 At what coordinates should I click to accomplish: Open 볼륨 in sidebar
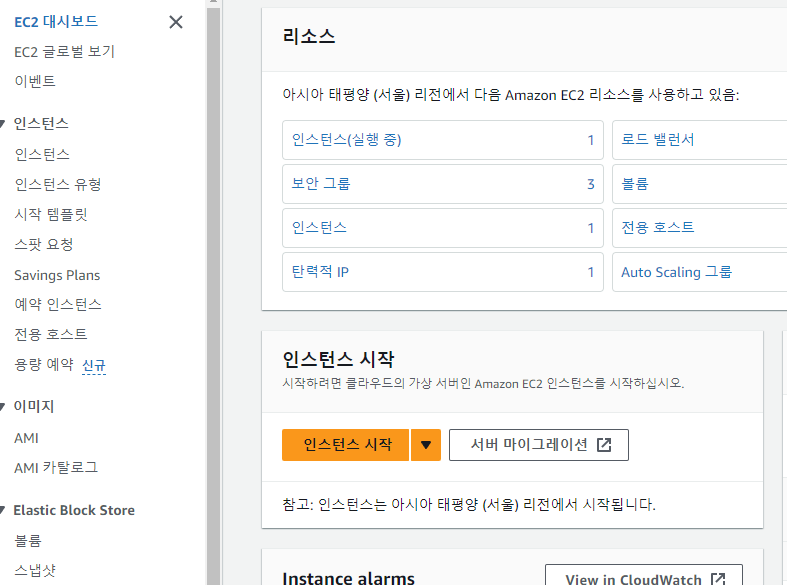(x=28, y=541)
